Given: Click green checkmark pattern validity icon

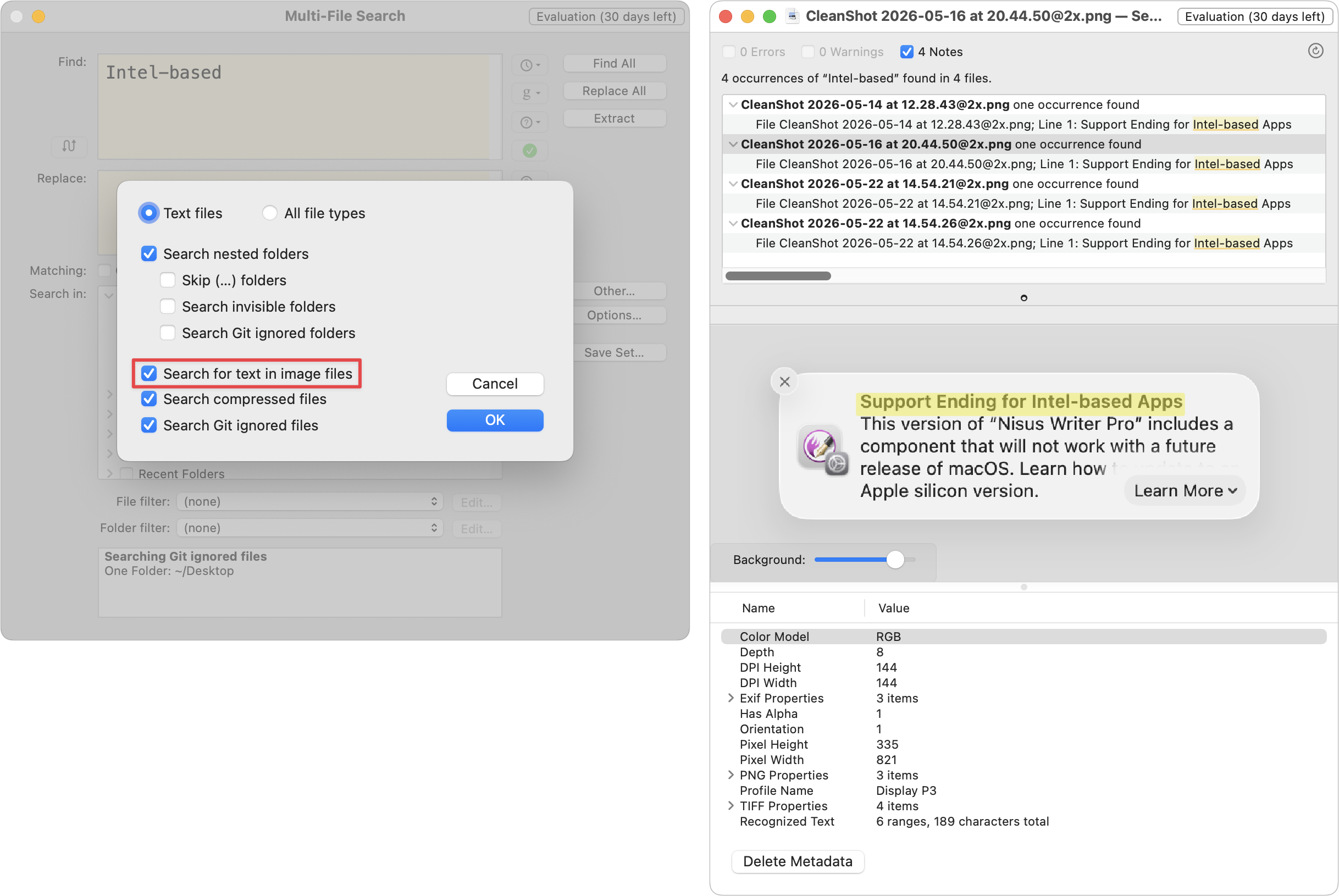Looking at the screenshot, I should coord(529,150).
